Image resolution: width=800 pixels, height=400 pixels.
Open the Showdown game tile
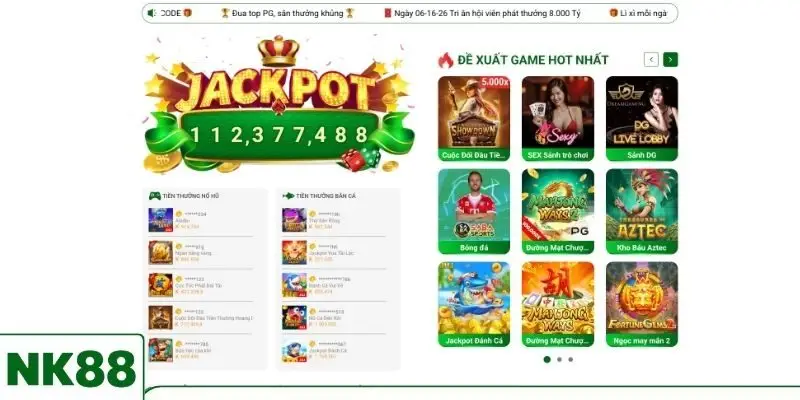tap(474, 119)
